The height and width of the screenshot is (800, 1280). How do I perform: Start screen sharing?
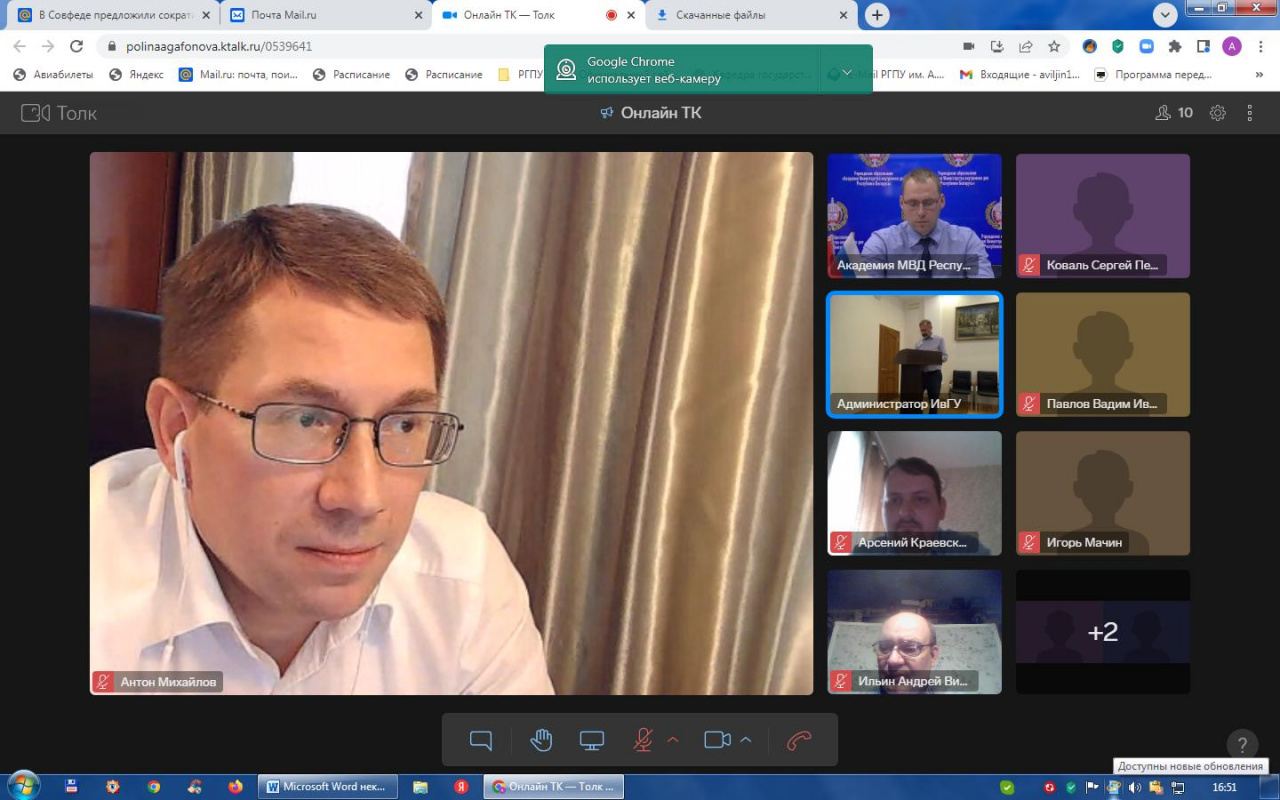592,740
